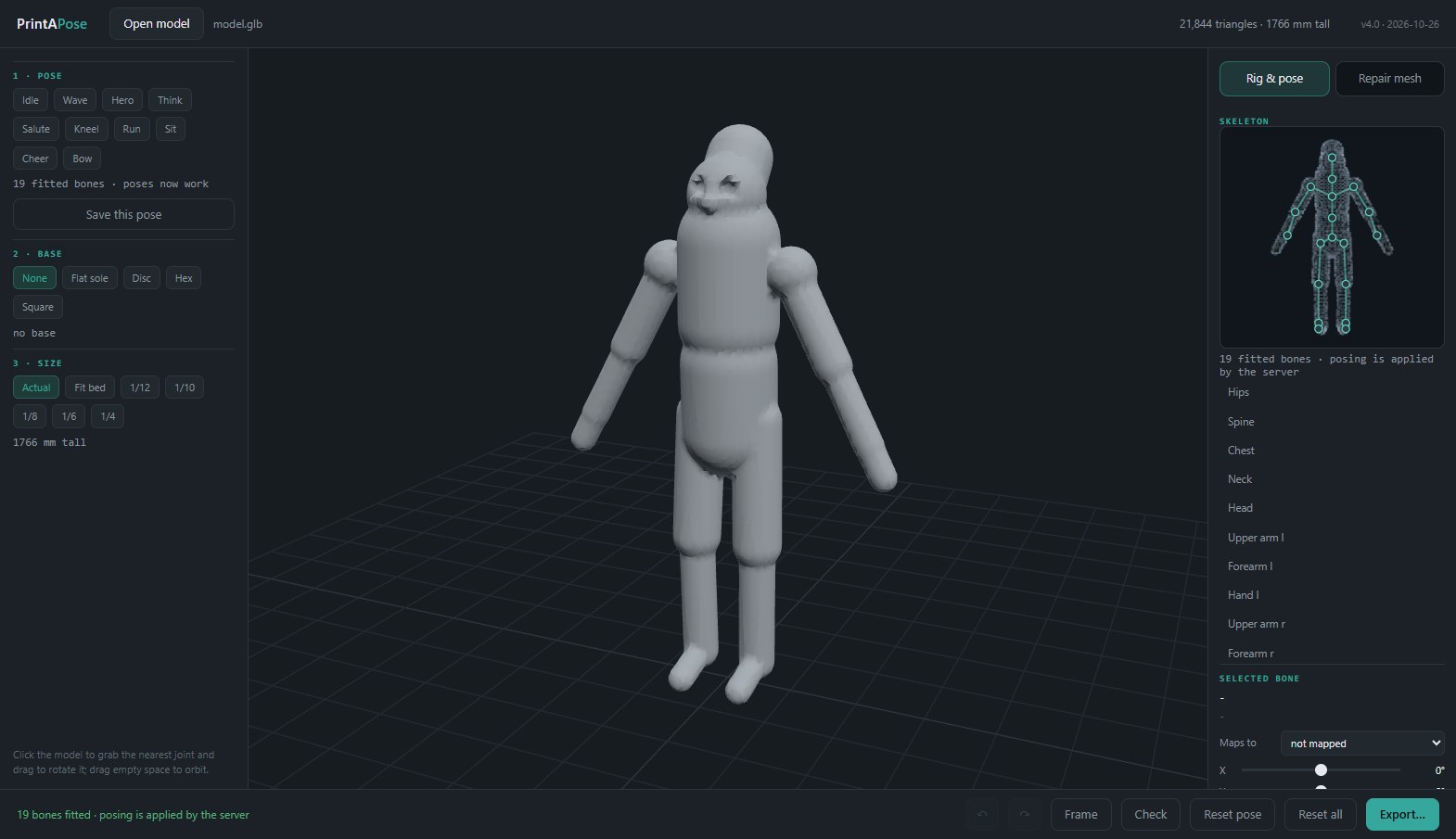The image size is (1456, 839).
Task: Click the Reset pose button
Action: pyautogui.click(x=1232, y=814)
